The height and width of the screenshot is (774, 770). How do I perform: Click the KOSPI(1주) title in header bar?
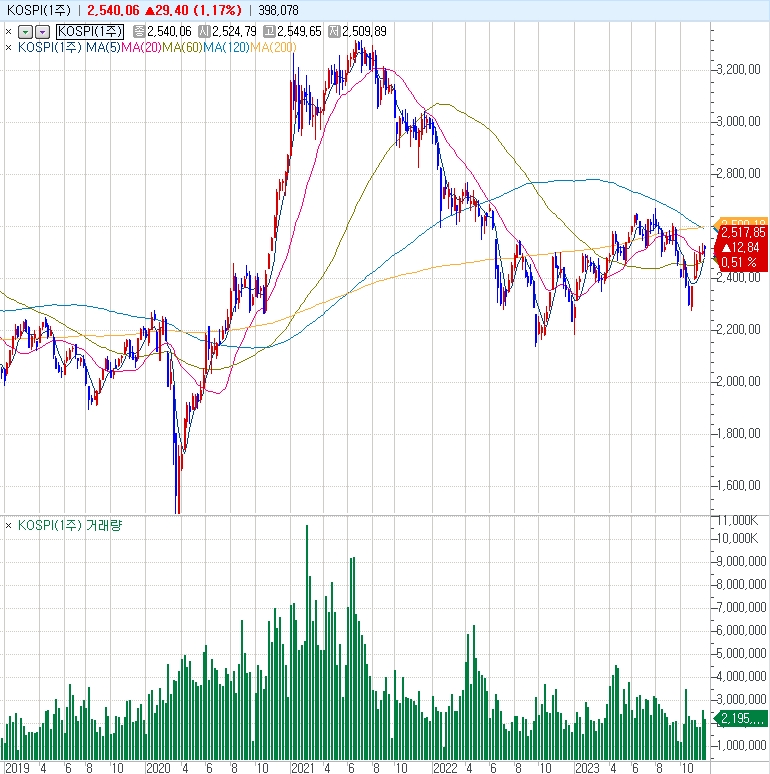[x=38, y=10]
